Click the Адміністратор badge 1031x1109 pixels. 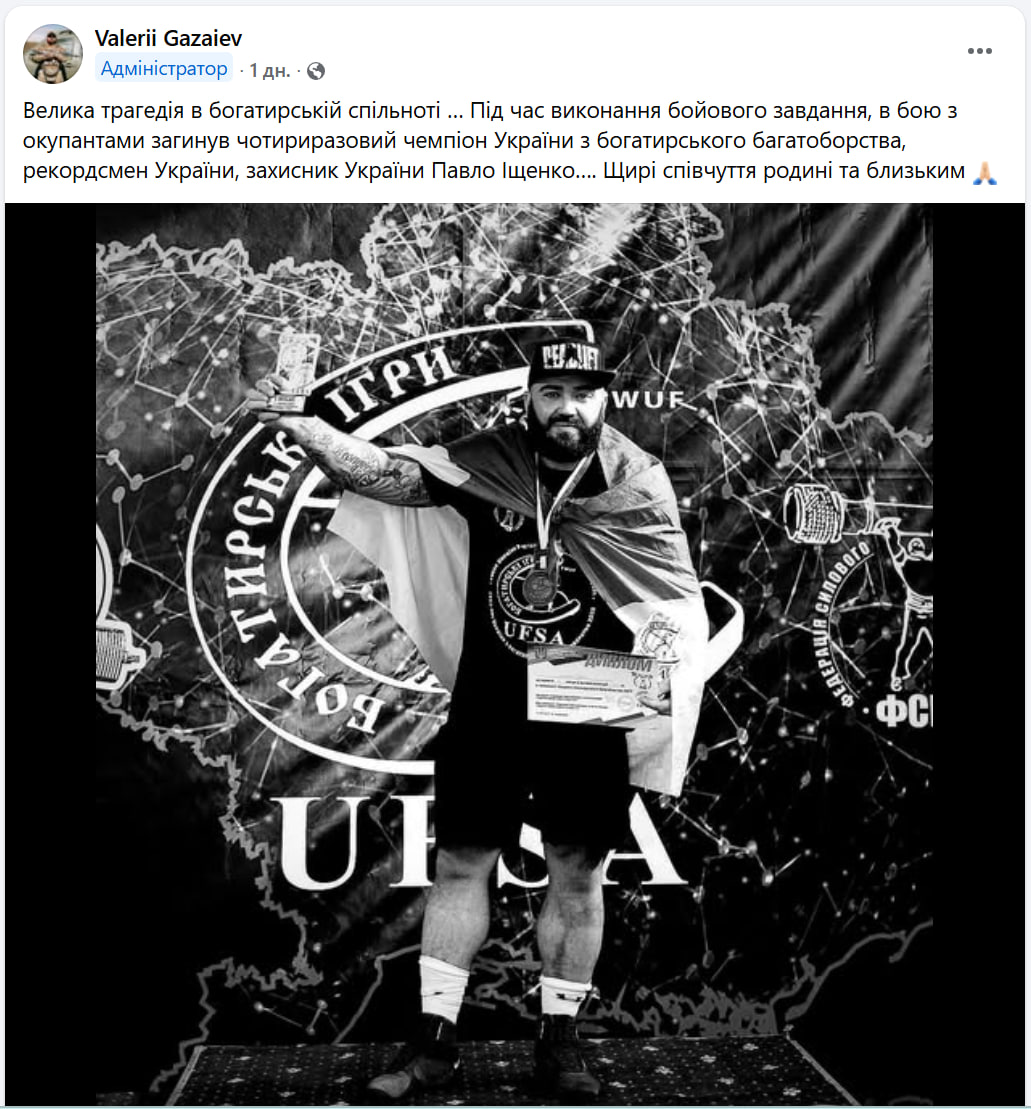point(164,68)
